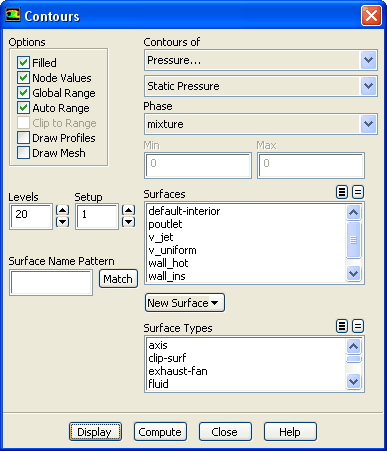Turn off Auto Range checkbox

coord(23,108)
